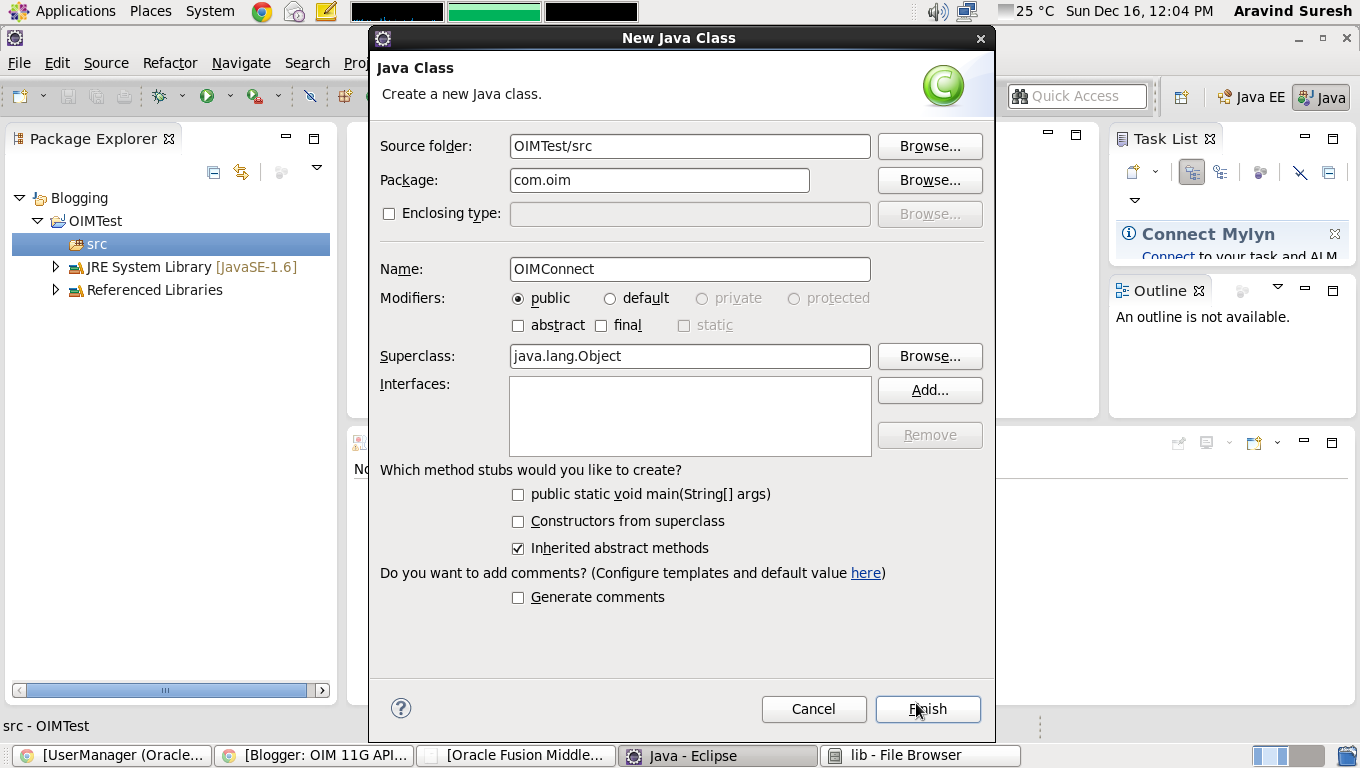The width and height of the screenshot is (1360, 768).
Task: Open the Edit menu
Action: (x=57, y=63)
